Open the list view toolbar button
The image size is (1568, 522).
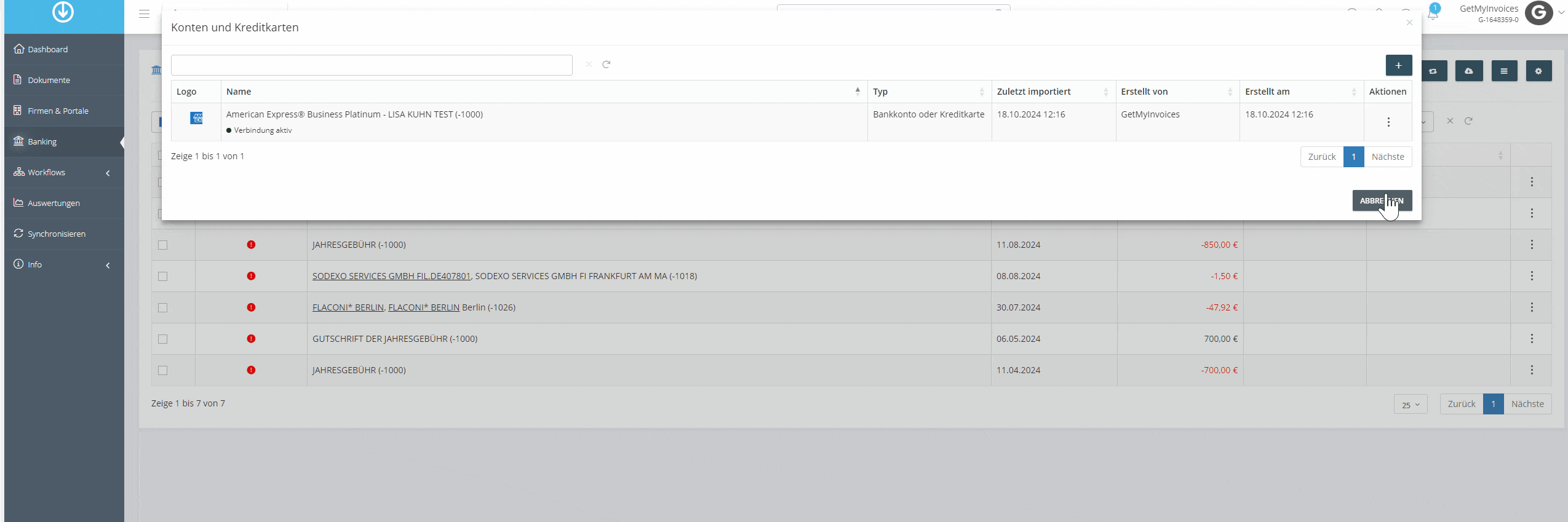pyautogui.click(x=1503, y=71)
